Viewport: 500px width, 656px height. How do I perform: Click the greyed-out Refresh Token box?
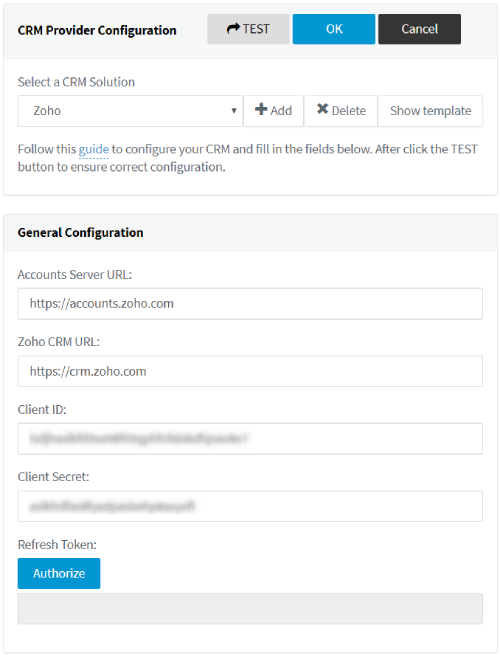pos(250,609)
